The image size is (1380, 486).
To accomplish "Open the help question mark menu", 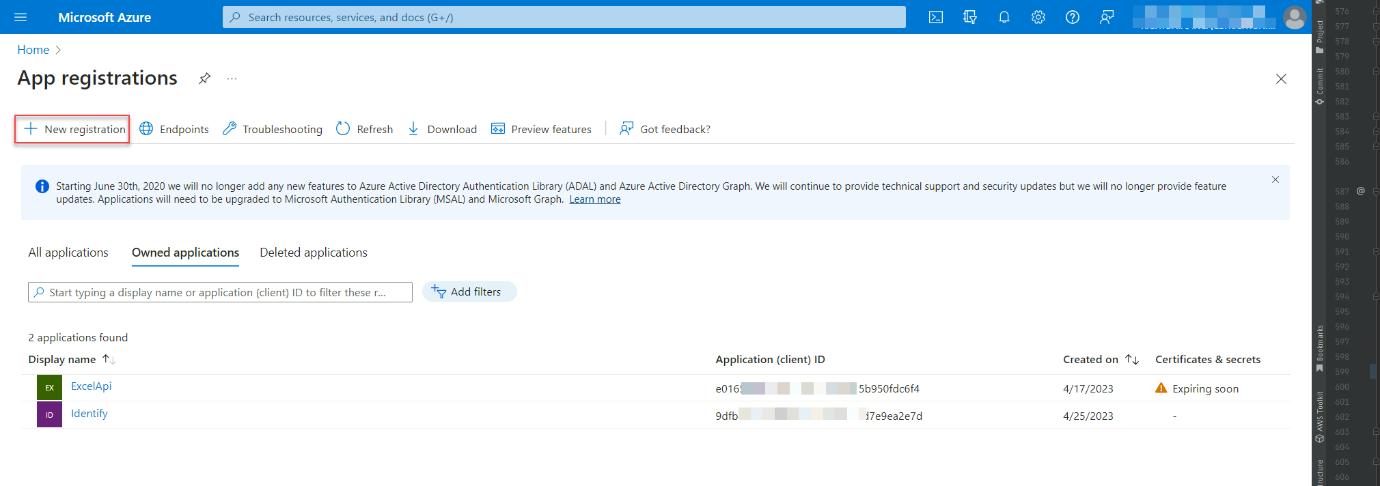I will coord(1072,17).
